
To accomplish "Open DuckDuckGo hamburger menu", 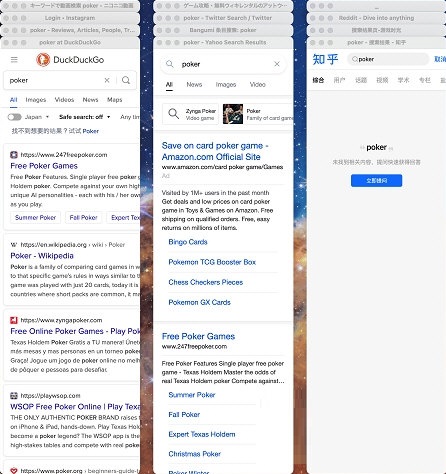I will [x=14, y=60].
